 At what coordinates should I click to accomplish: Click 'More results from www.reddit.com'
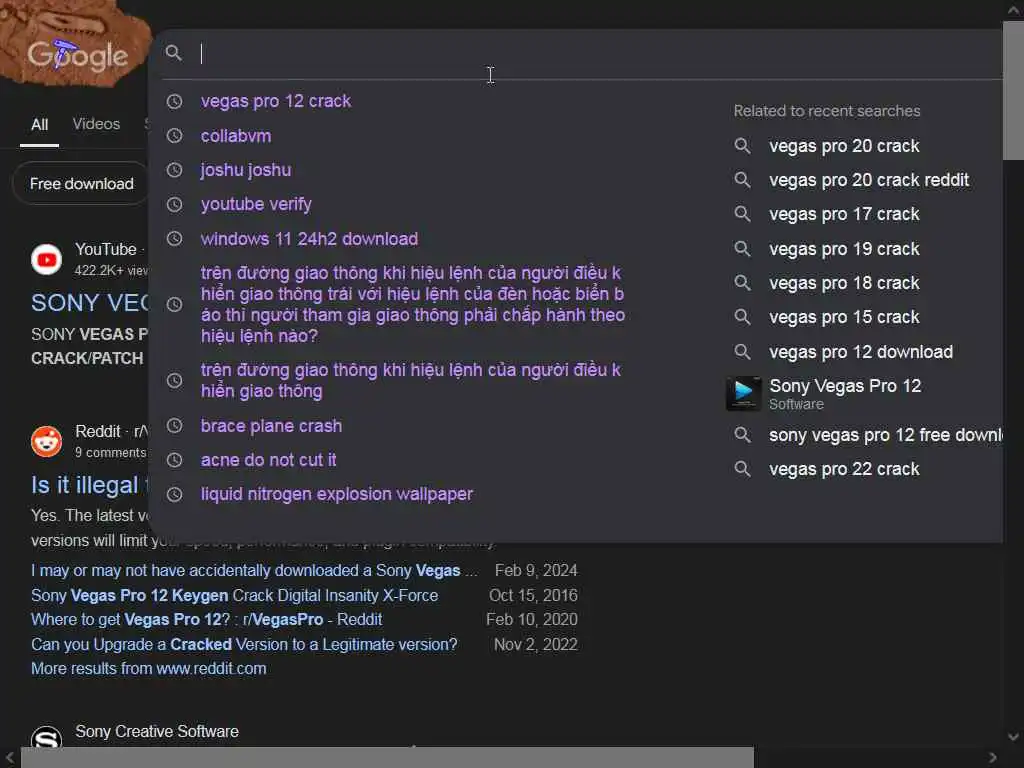[x=148, y=668]
